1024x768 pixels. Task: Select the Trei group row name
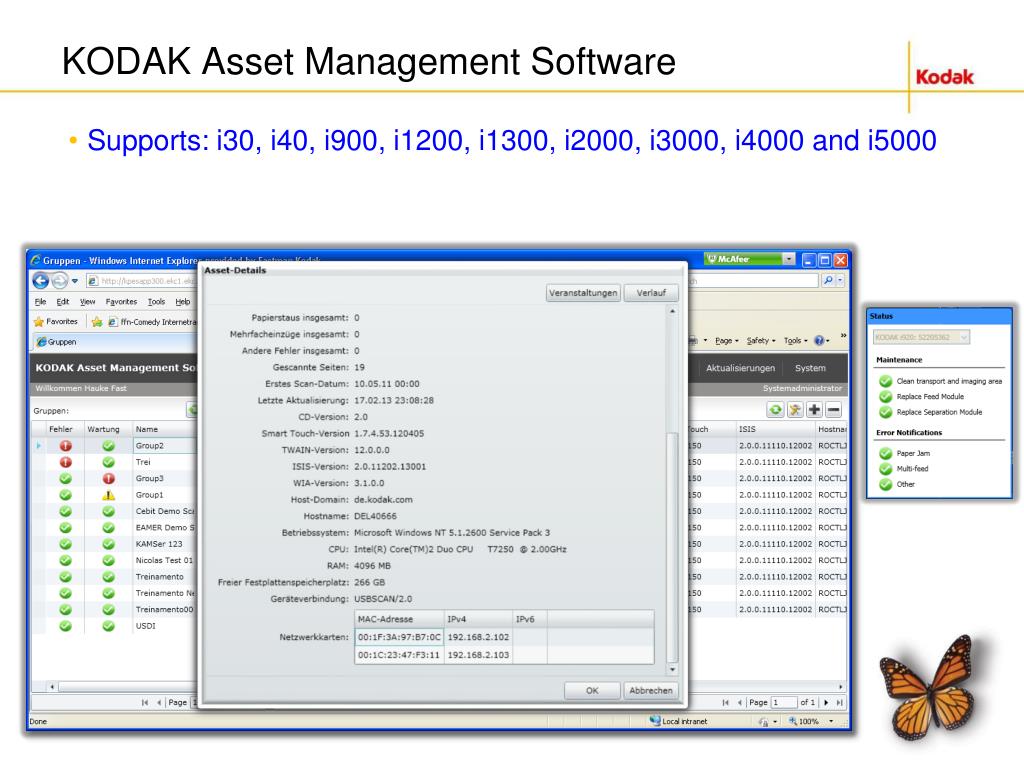coord(143,462)
